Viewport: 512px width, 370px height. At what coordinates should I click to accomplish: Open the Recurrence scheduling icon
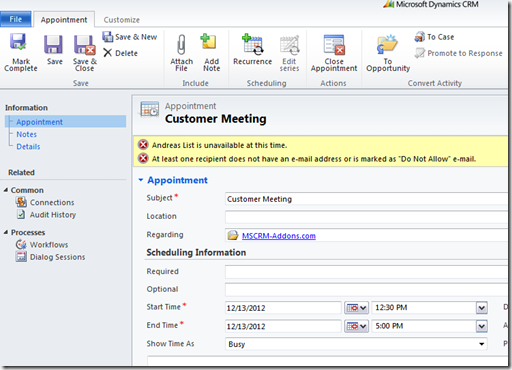pos(252,44)
